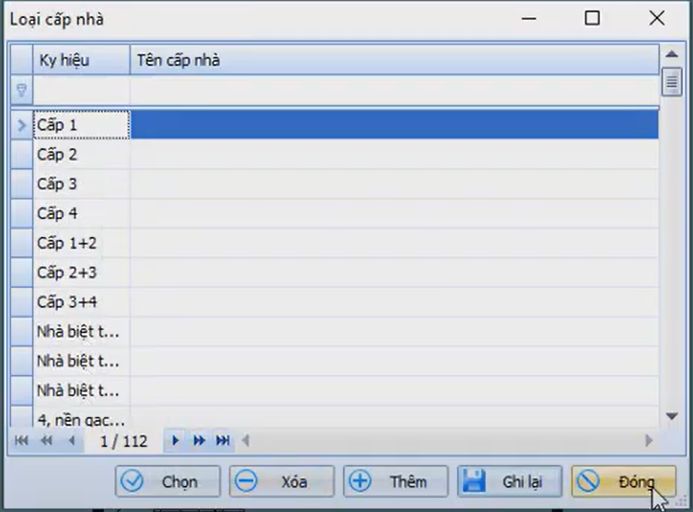The height and width of the screenshot is (512, 693).
Task: Select the Cấp 2 row
Action: point(81,155)
